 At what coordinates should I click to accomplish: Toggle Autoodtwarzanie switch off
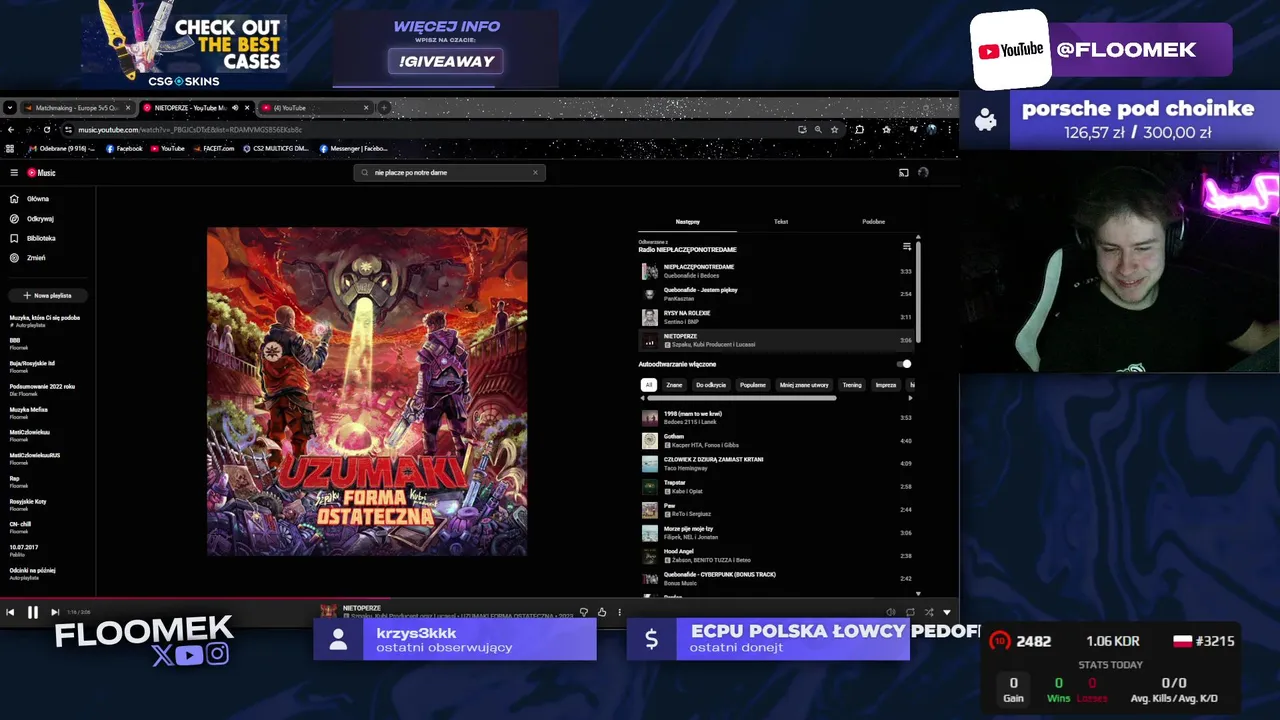point(904,364)
